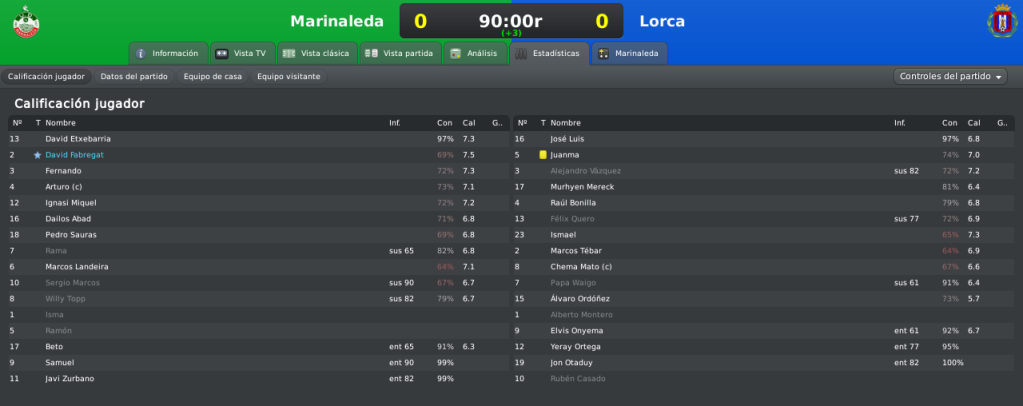Click the Vista TV tab icon
Image resolution: width=1023 pixels, height=406 pixels.
222,54
